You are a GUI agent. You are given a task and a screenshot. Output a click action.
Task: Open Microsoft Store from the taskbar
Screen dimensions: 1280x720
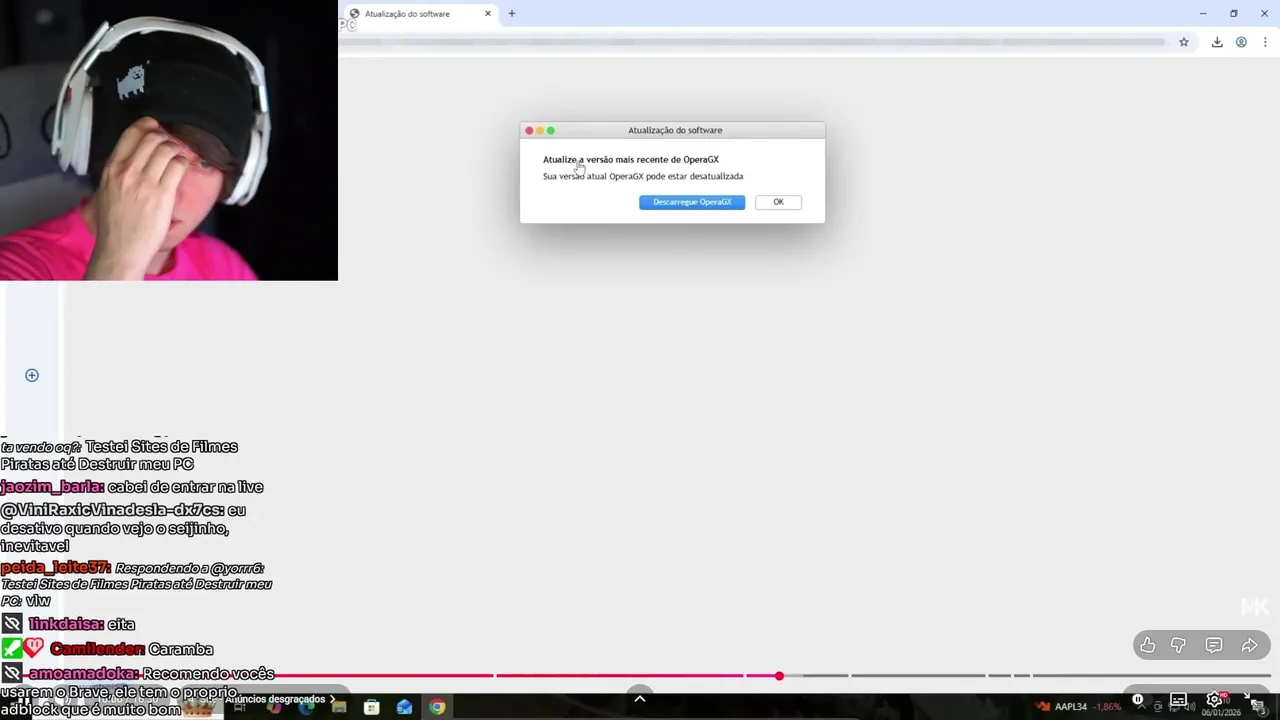(x=371, y=707)
